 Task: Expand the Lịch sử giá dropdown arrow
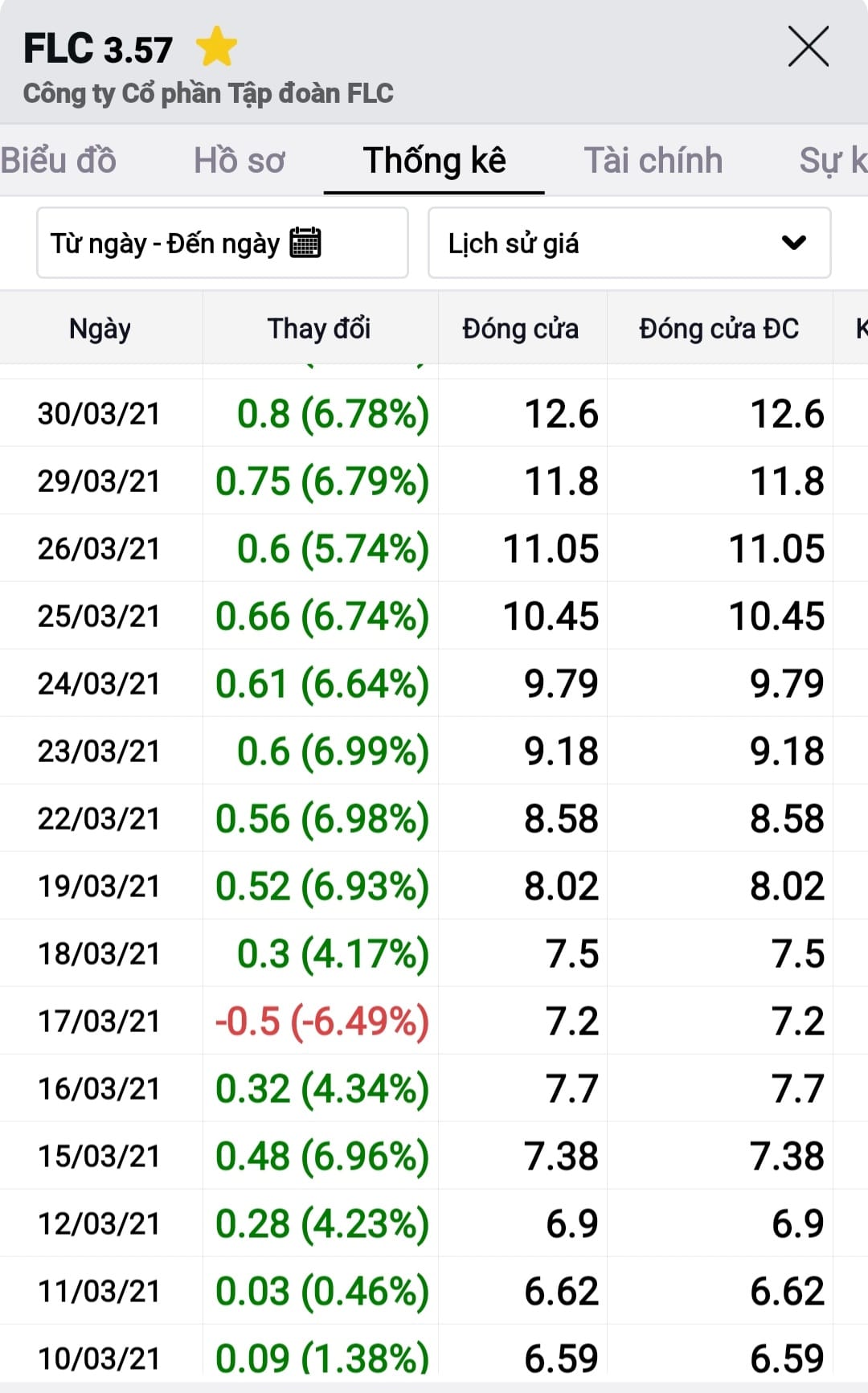click(x=793, y=242)
